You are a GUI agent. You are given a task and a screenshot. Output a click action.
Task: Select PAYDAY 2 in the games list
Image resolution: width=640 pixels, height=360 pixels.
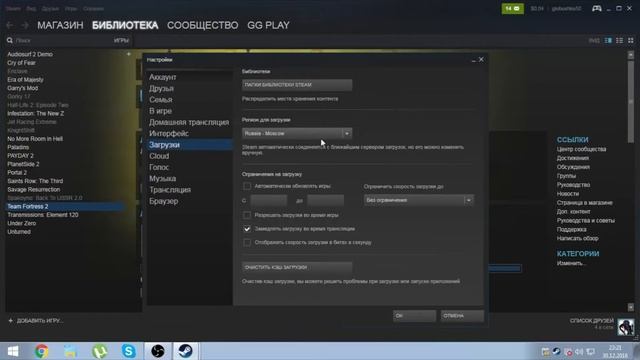click(20, 156)
